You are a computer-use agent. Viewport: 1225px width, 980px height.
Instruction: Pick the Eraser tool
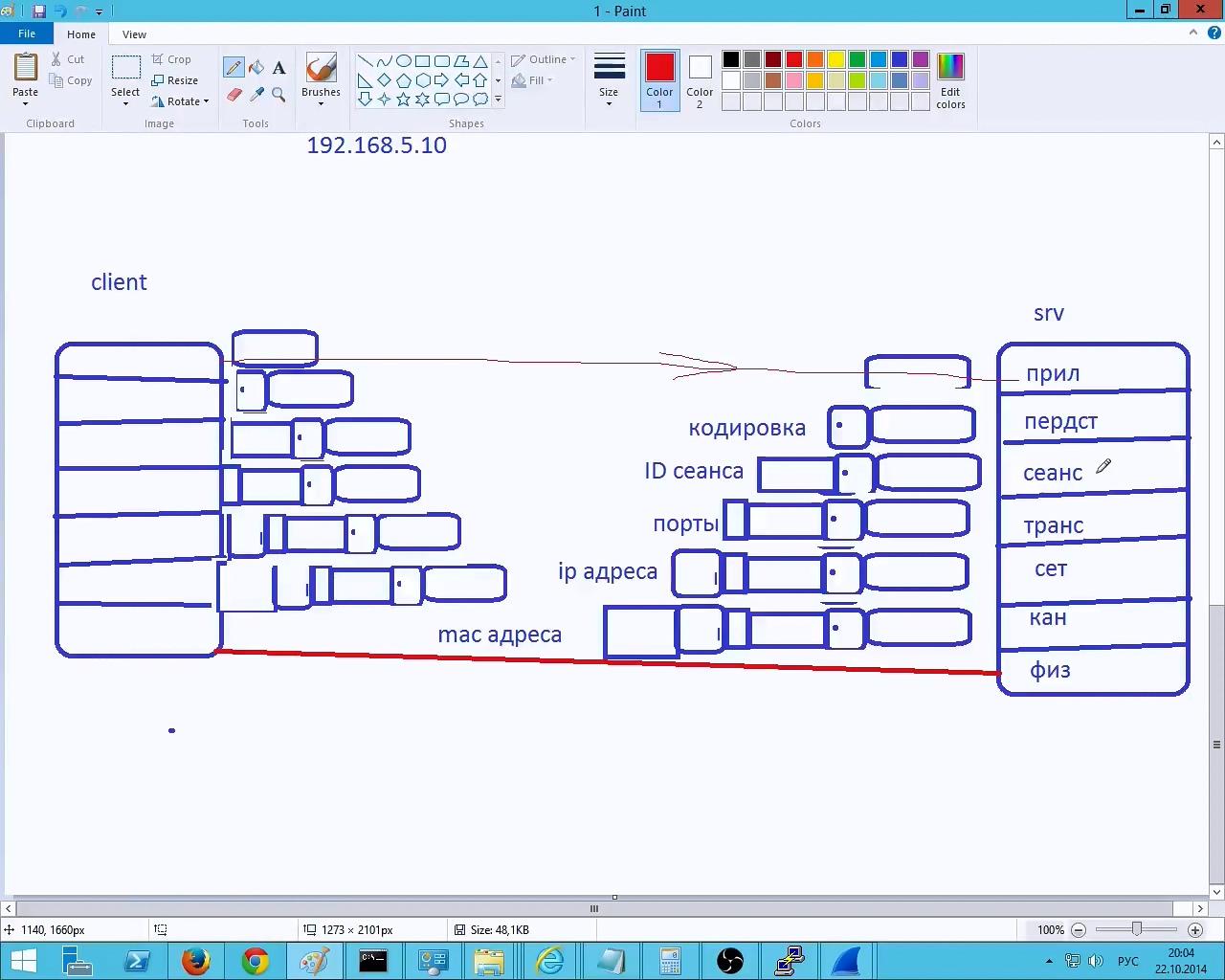(234, 95)
